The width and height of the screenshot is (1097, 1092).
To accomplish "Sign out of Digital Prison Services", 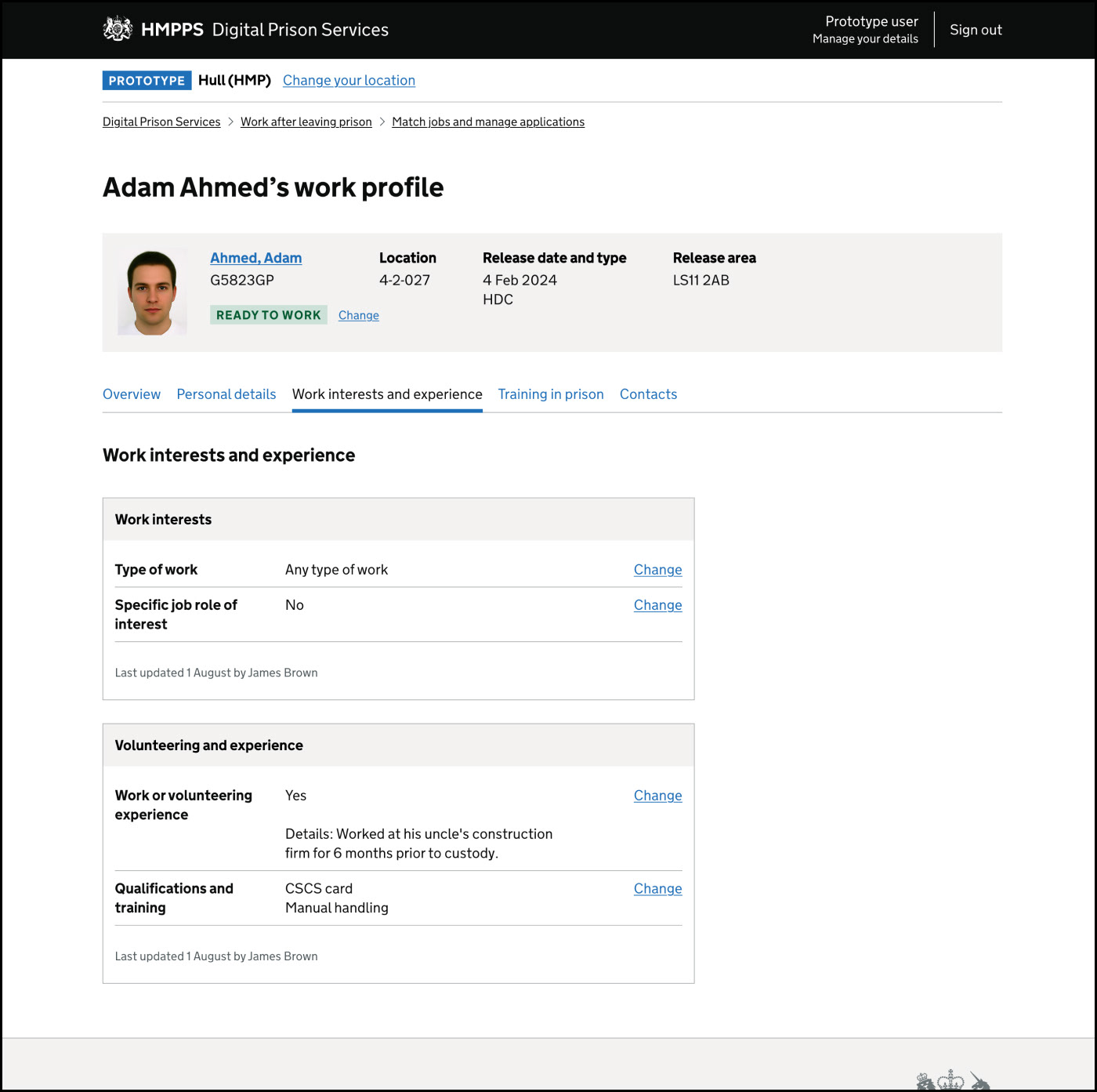I will pos(976,30).
